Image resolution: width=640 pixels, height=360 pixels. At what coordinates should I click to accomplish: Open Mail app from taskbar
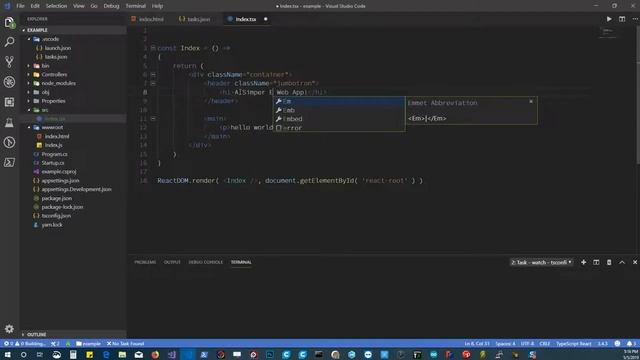tap(139, 355)
